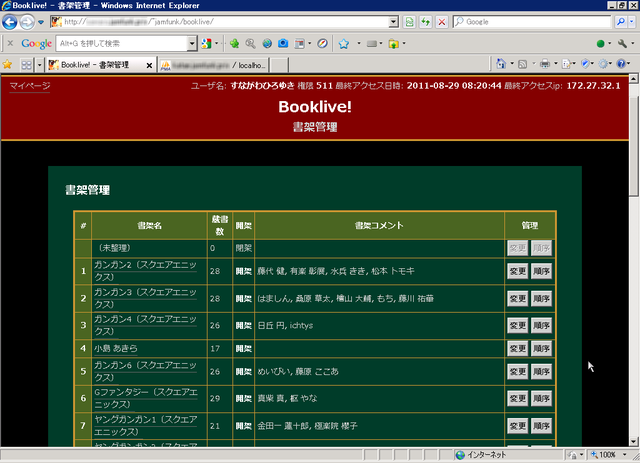Expand the Google Toolbar search suggestions dropdown
The image size is (640, 463).
pos(192,43)
